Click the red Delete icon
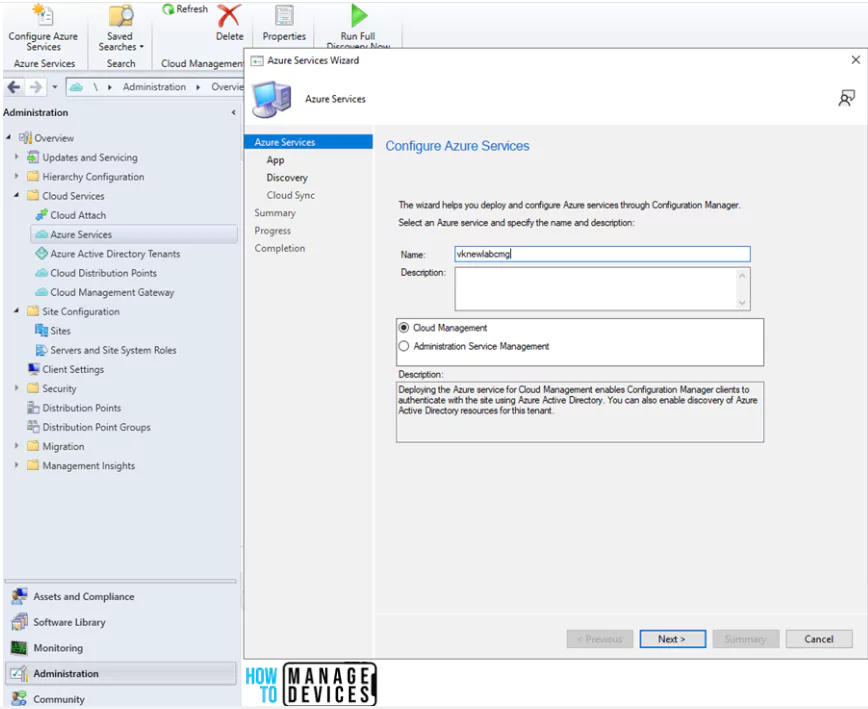Image resolution: width=868 pixels, height=709 pixels. coord(229,15)
